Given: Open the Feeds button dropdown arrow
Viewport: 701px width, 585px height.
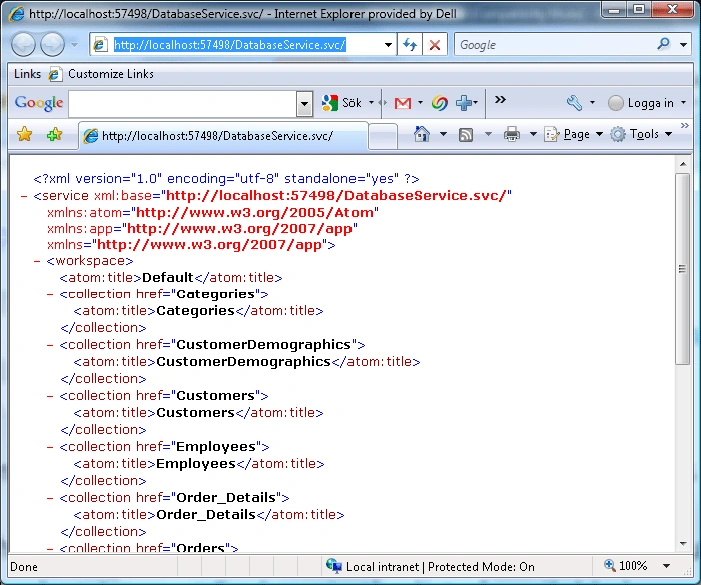Looking at the screenshot, I should 488,134.
